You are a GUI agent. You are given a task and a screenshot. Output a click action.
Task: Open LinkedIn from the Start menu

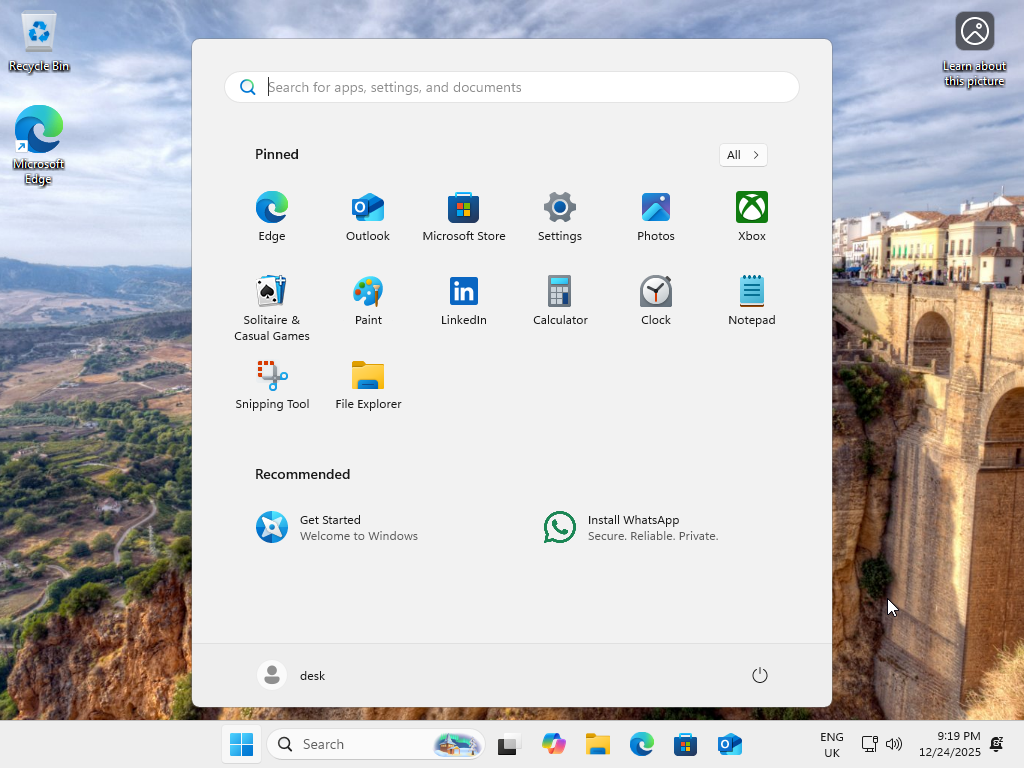coord(464,299)
